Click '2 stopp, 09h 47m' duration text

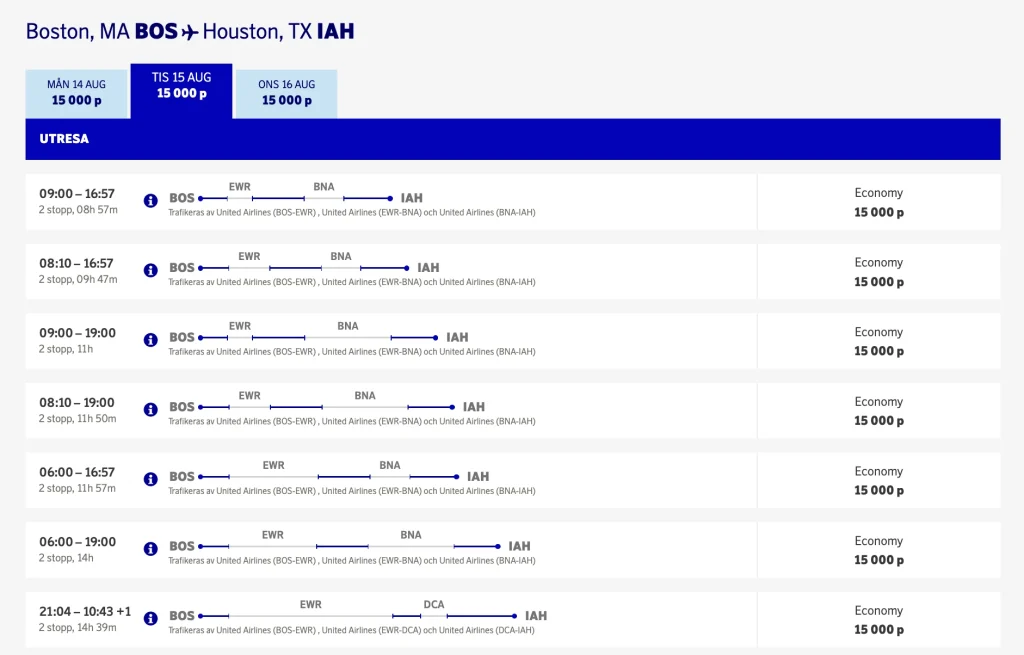(78, 280)
